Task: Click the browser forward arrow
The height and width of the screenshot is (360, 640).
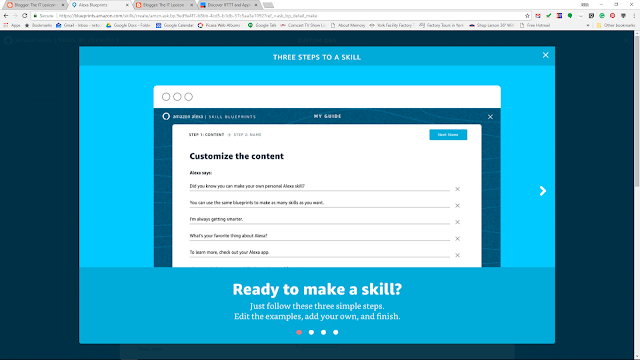Action: pyautogui.click(x=15, y=16)
